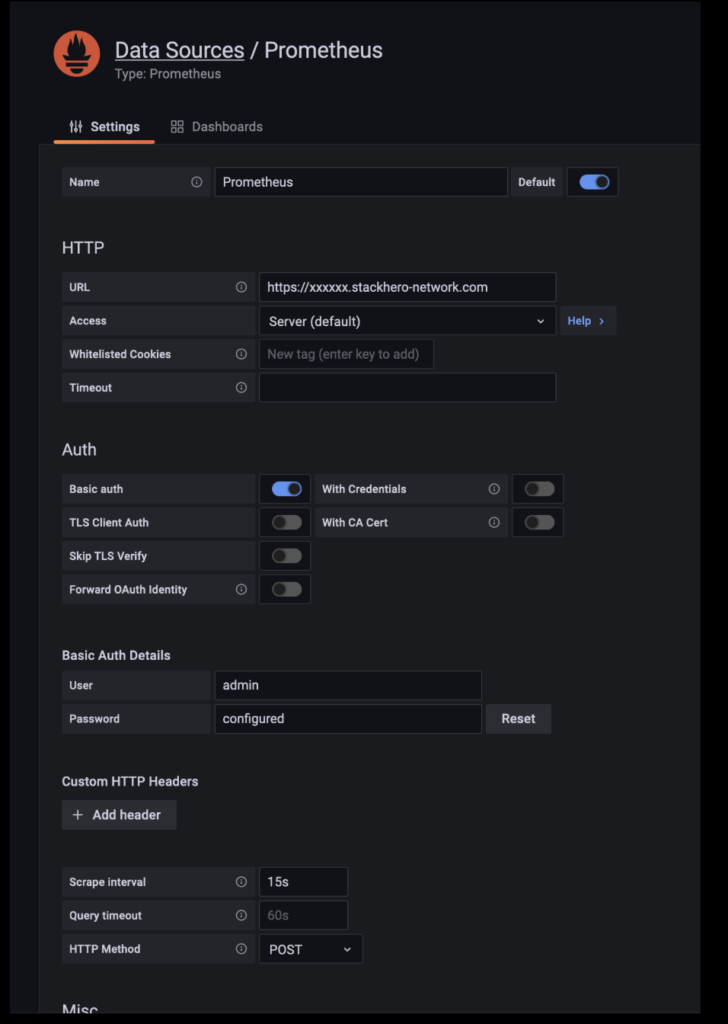Click the Timeout info icon
This screenshot has height=1024, width=728.
pos(241,388)
